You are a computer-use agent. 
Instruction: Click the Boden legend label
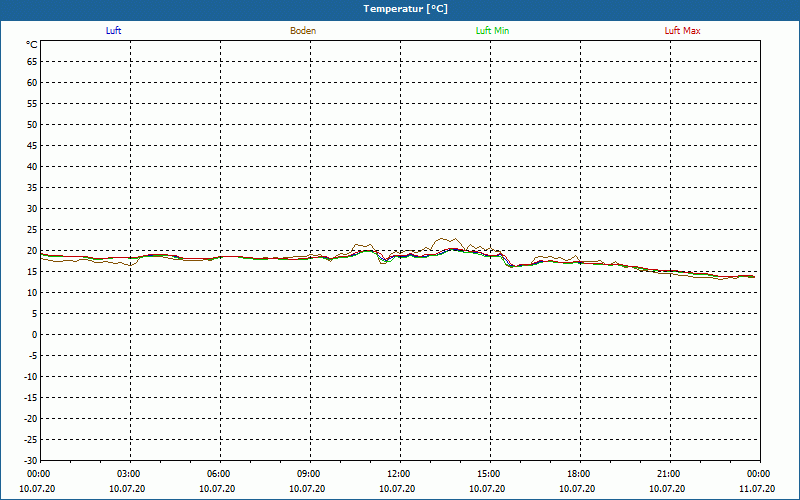303,31
